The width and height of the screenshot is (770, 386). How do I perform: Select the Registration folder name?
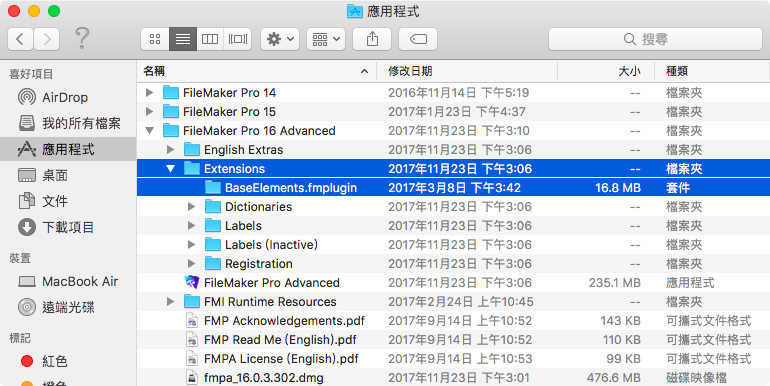258,264
